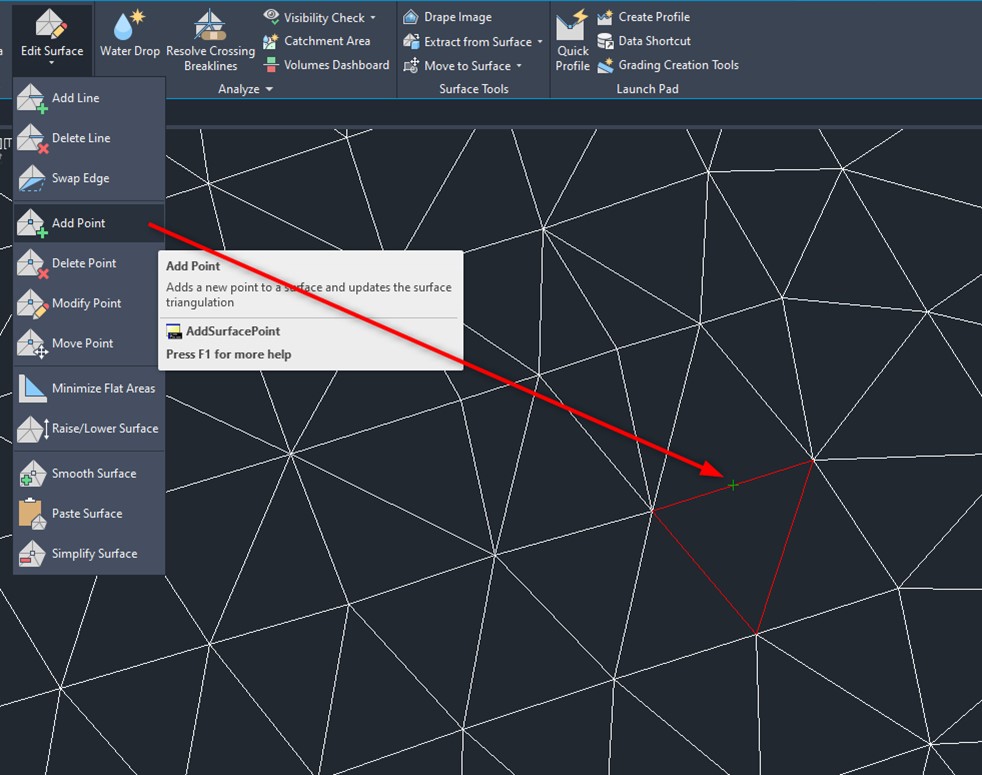The width and height of the screenshot is (982, 775).
Task: Choose Add Line from the menu
Action: 75,98
